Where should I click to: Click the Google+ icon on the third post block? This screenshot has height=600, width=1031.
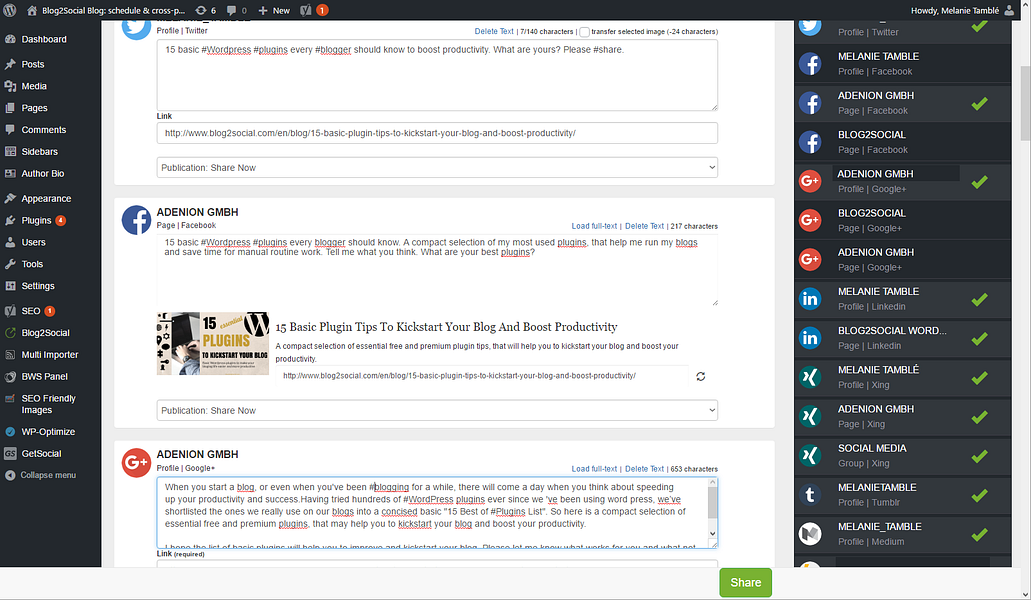pyautogui.click(x=136, y=461)
